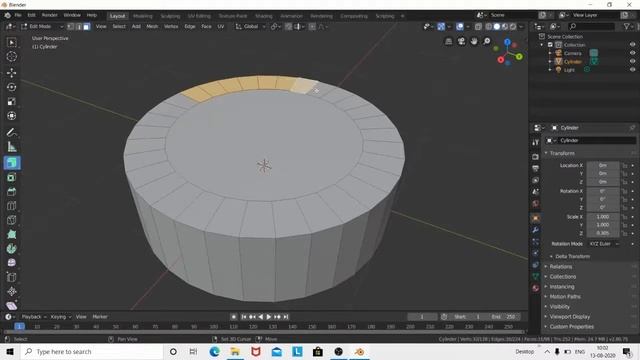Click the camera view icon in viewport

coord(461,41)
